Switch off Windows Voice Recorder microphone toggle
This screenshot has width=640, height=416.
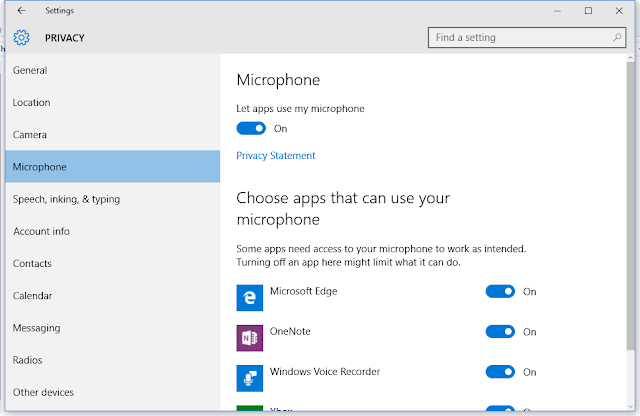pos(500,372)
